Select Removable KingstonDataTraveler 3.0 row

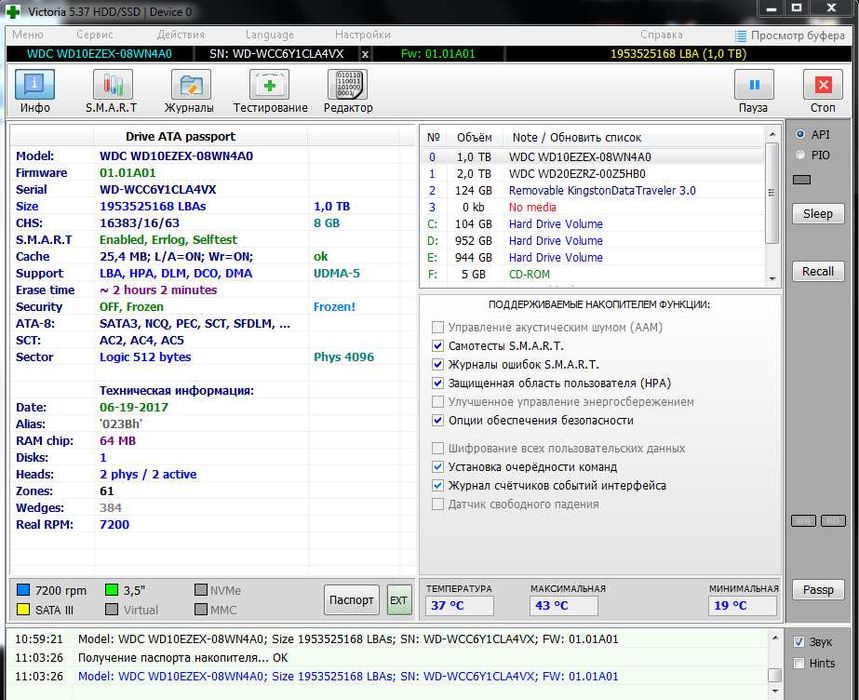coord(593,191)
